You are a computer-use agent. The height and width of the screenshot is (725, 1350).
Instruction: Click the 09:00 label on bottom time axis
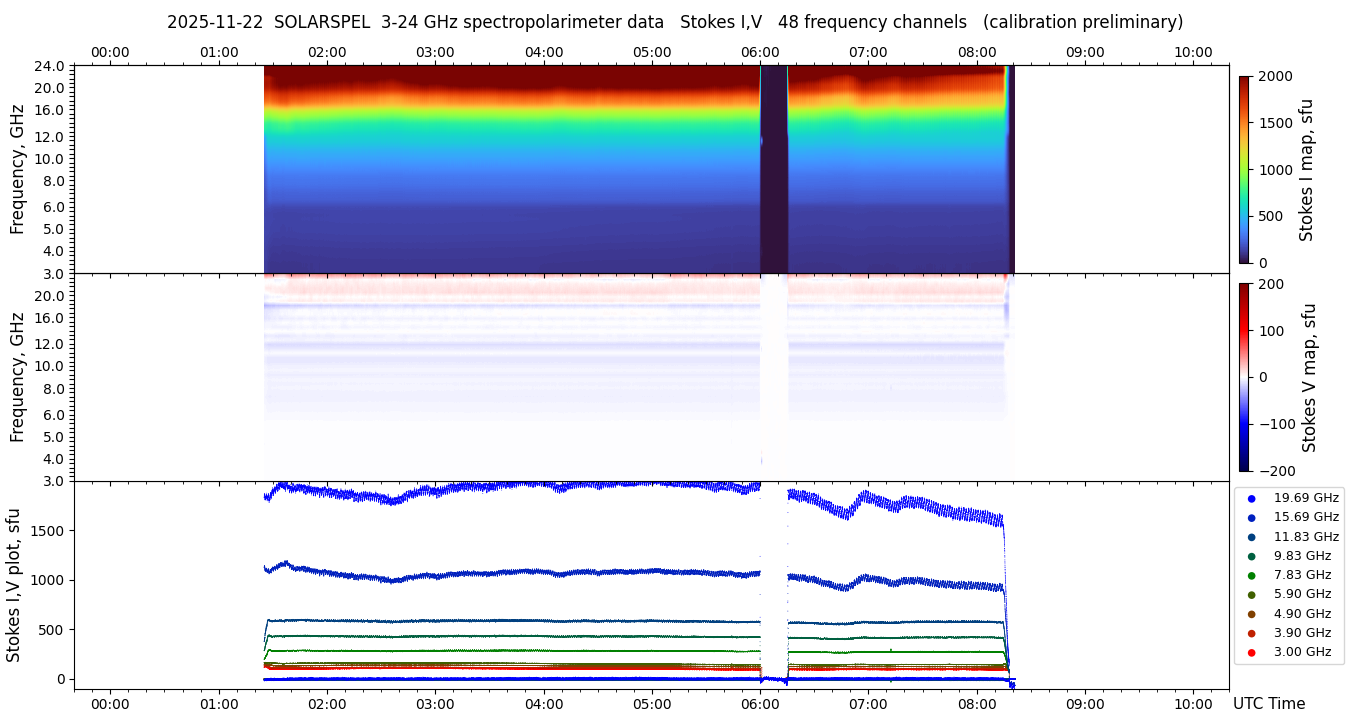click(x=1084, y=703)
